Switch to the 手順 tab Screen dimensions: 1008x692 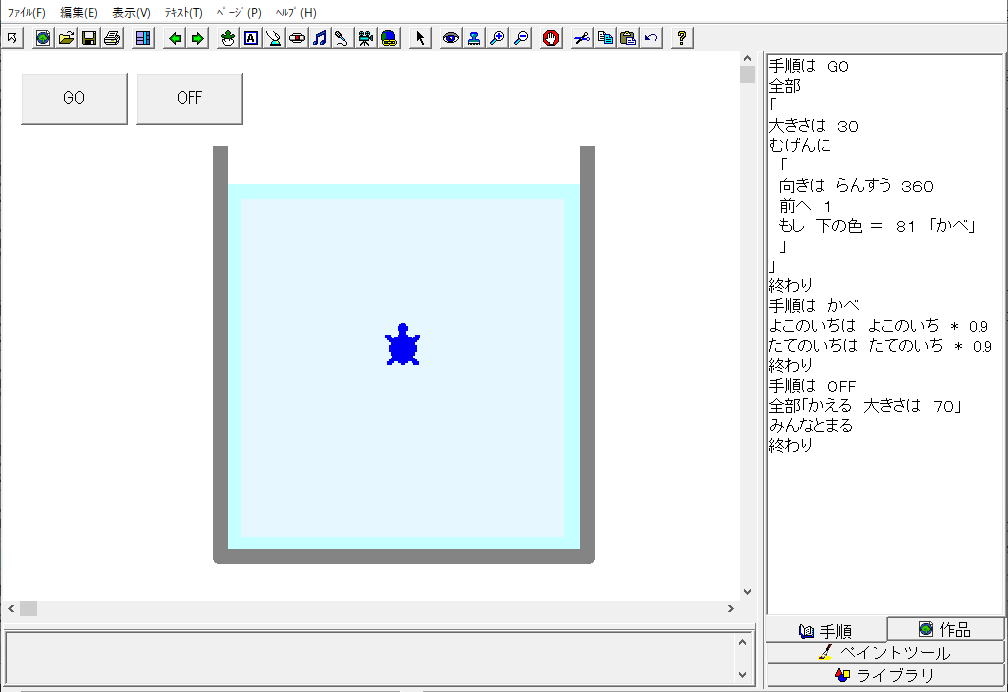(826, 631)
